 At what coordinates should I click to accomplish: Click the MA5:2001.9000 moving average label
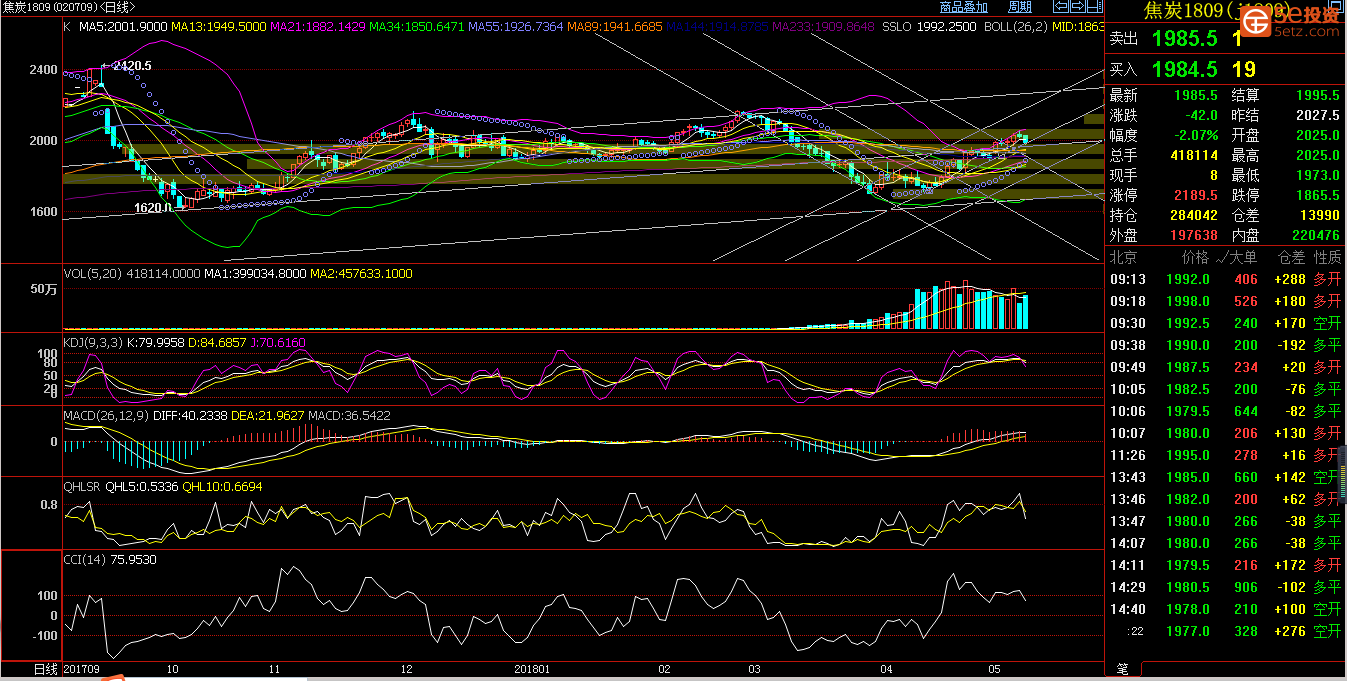(x=122, y=27)
